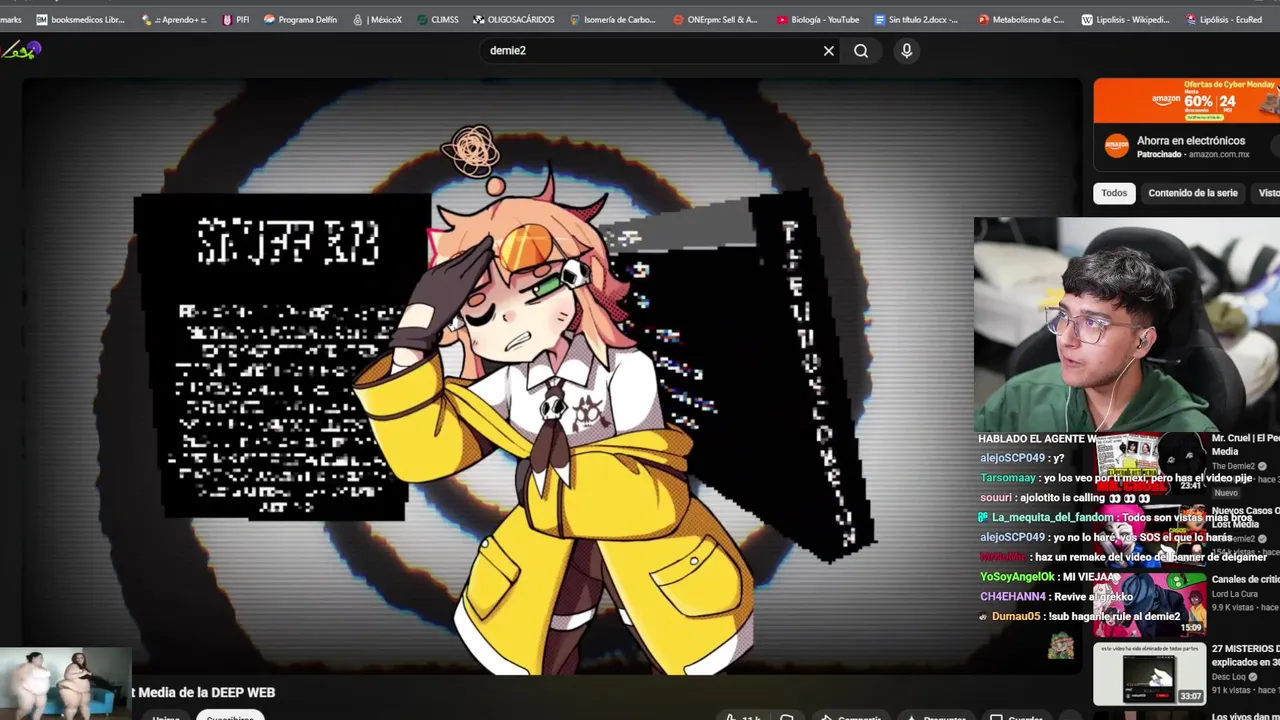Click La_mequita_del_fandom chat message
1280x720 pixels.
[1115, 518]
